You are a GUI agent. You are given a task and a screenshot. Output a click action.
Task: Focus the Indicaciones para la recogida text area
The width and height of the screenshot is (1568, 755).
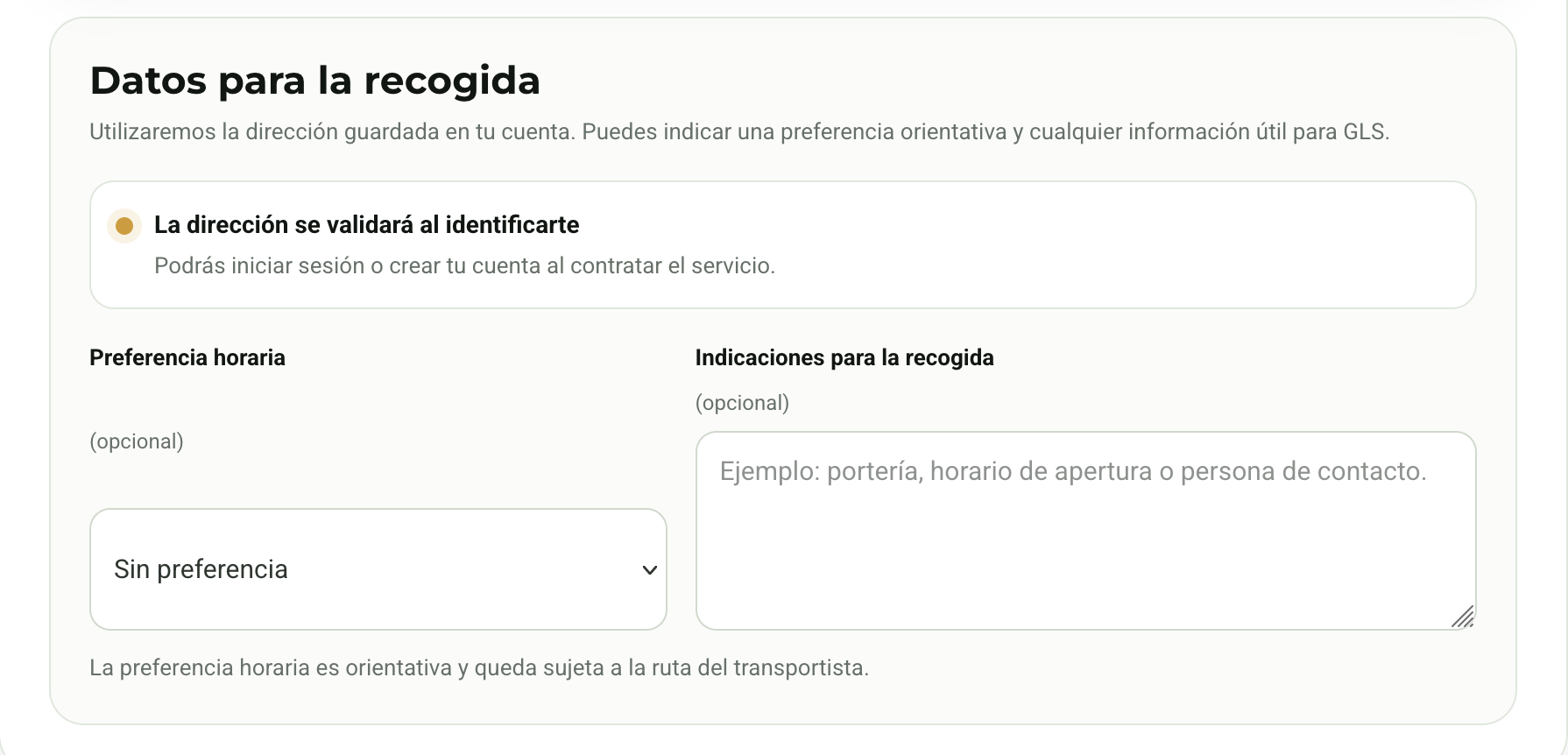pyautogui.click(x=1085, y=531)
